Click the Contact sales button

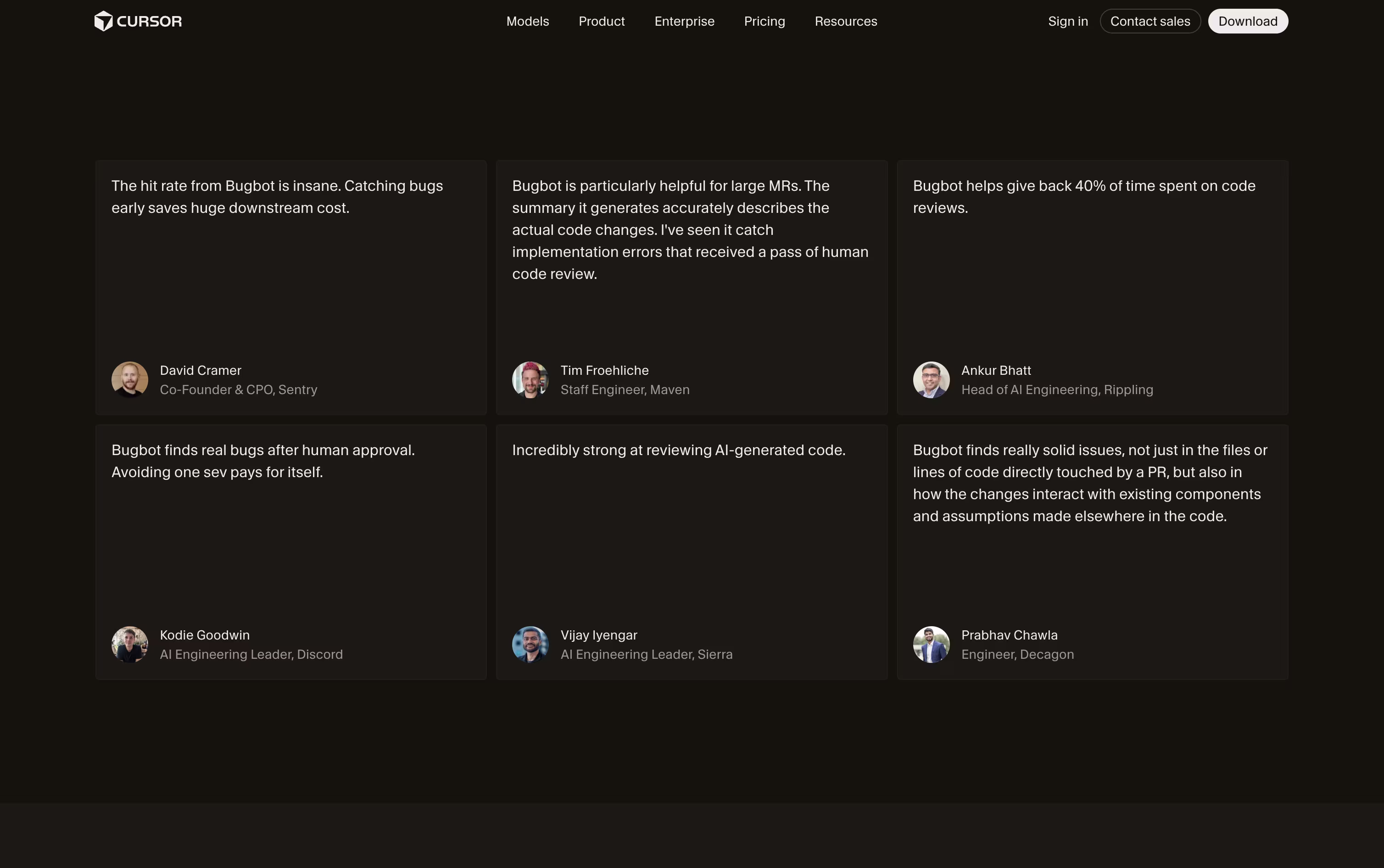coord(1150,21)
